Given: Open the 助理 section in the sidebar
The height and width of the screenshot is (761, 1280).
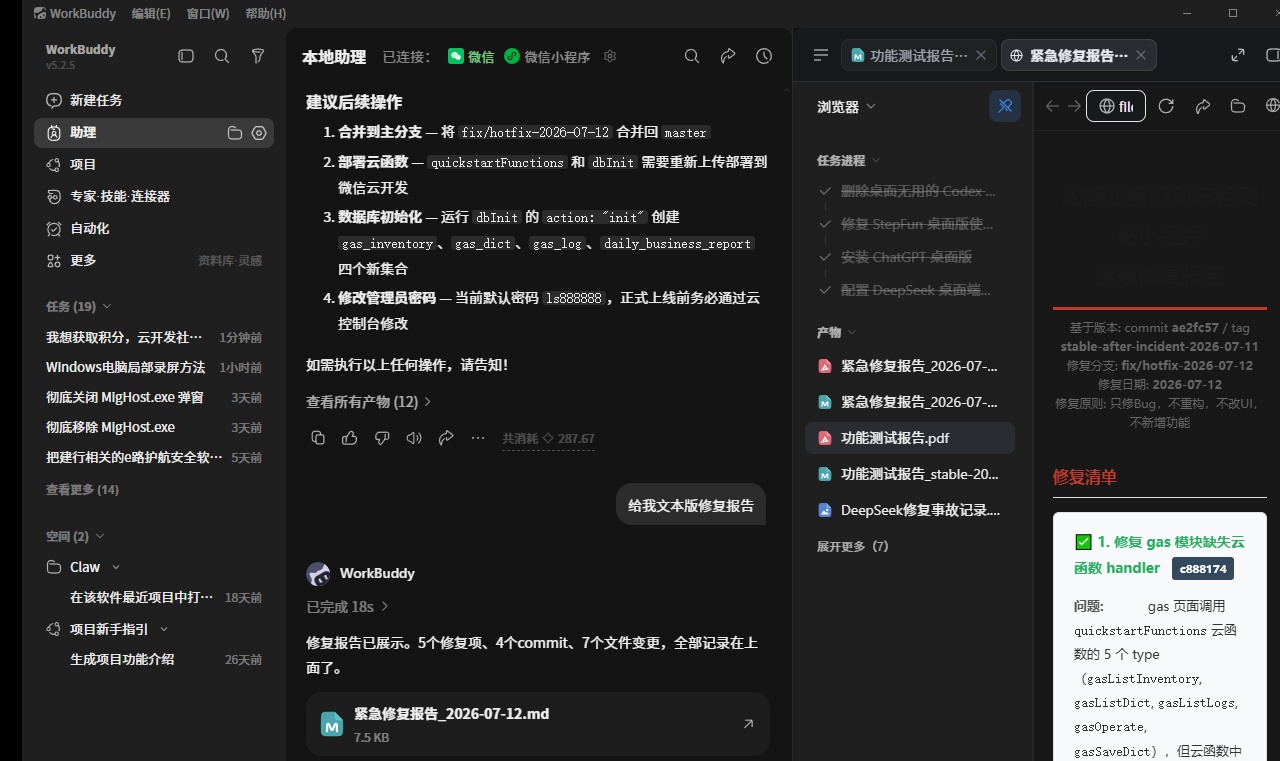Looking at the screenshot, I should pyautogui.click(x=154, y=132).
